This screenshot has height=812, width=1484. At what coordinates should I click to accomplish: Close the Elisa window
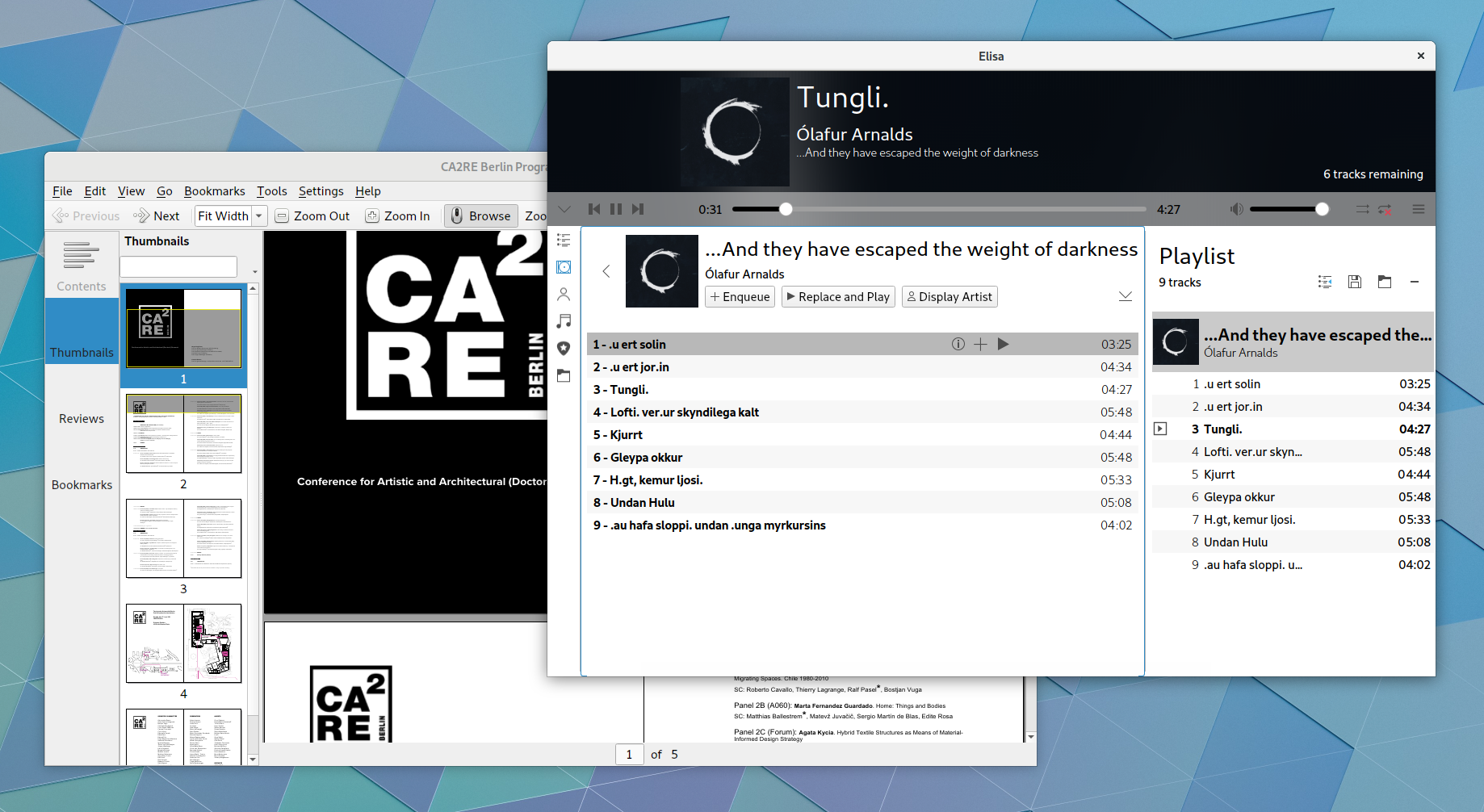pyautogui.click(x=1421, y=56)
